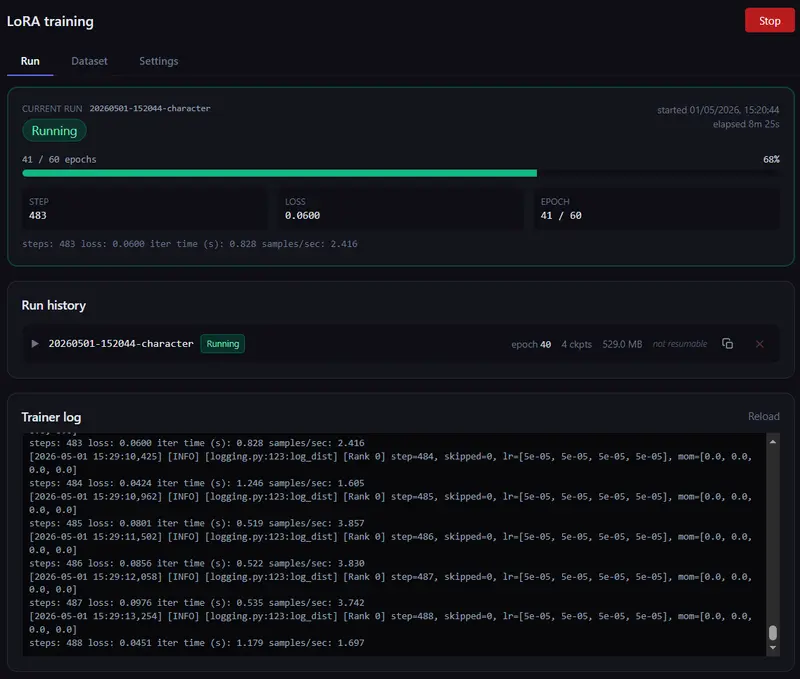The width and height of the screenshot is (800, 679).
Task: Click the "elapsed 8m 25s" text
Action: point(746,124)
